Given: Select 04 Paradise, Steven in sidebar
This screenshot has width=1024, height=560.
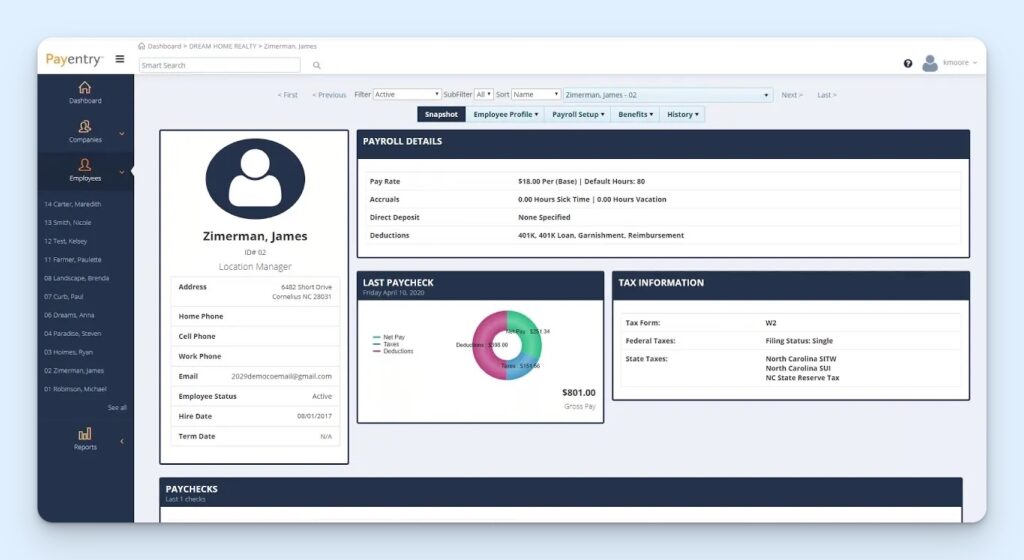Looking at the screenshot, I should coord(72,334).
